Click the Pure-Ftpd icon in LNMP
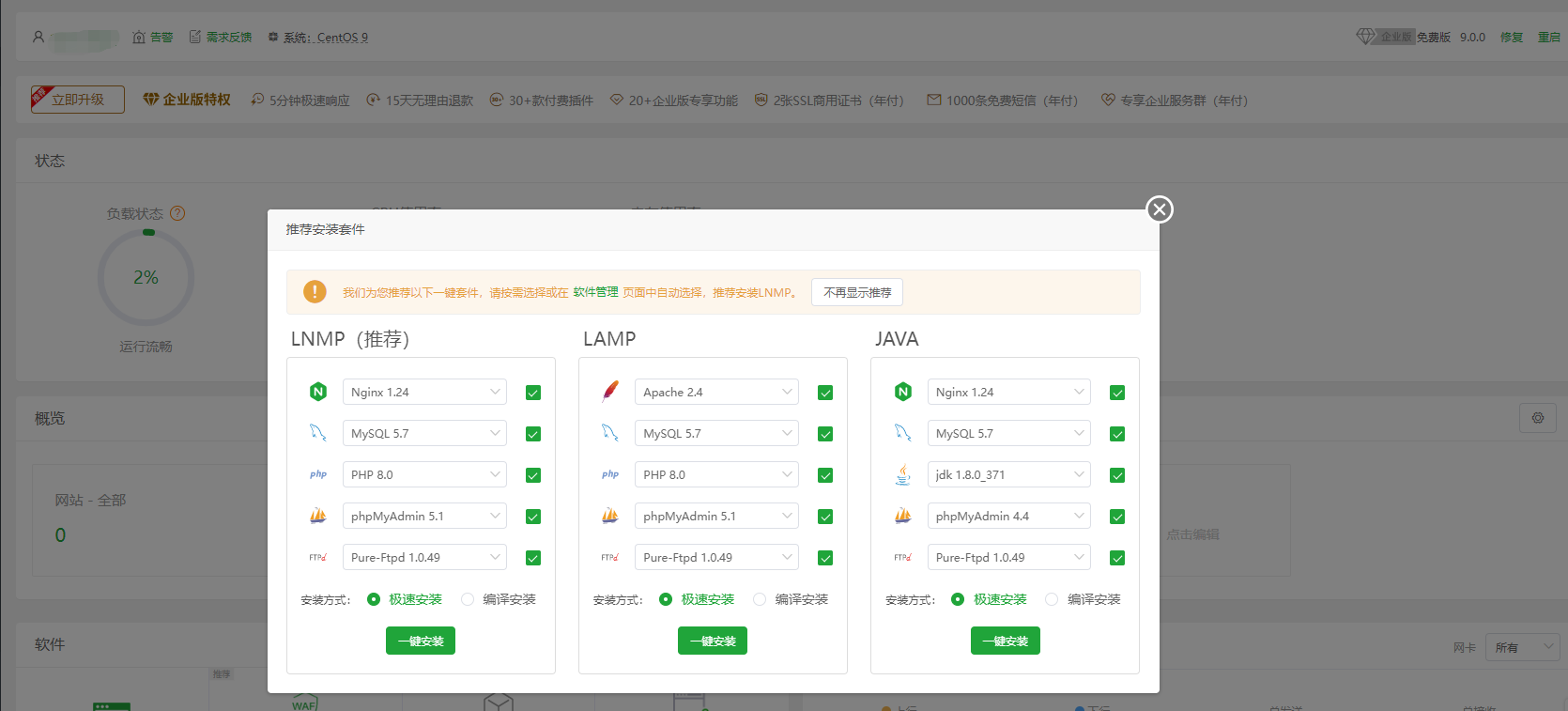1568x711 pixels. tap(318, 557)
